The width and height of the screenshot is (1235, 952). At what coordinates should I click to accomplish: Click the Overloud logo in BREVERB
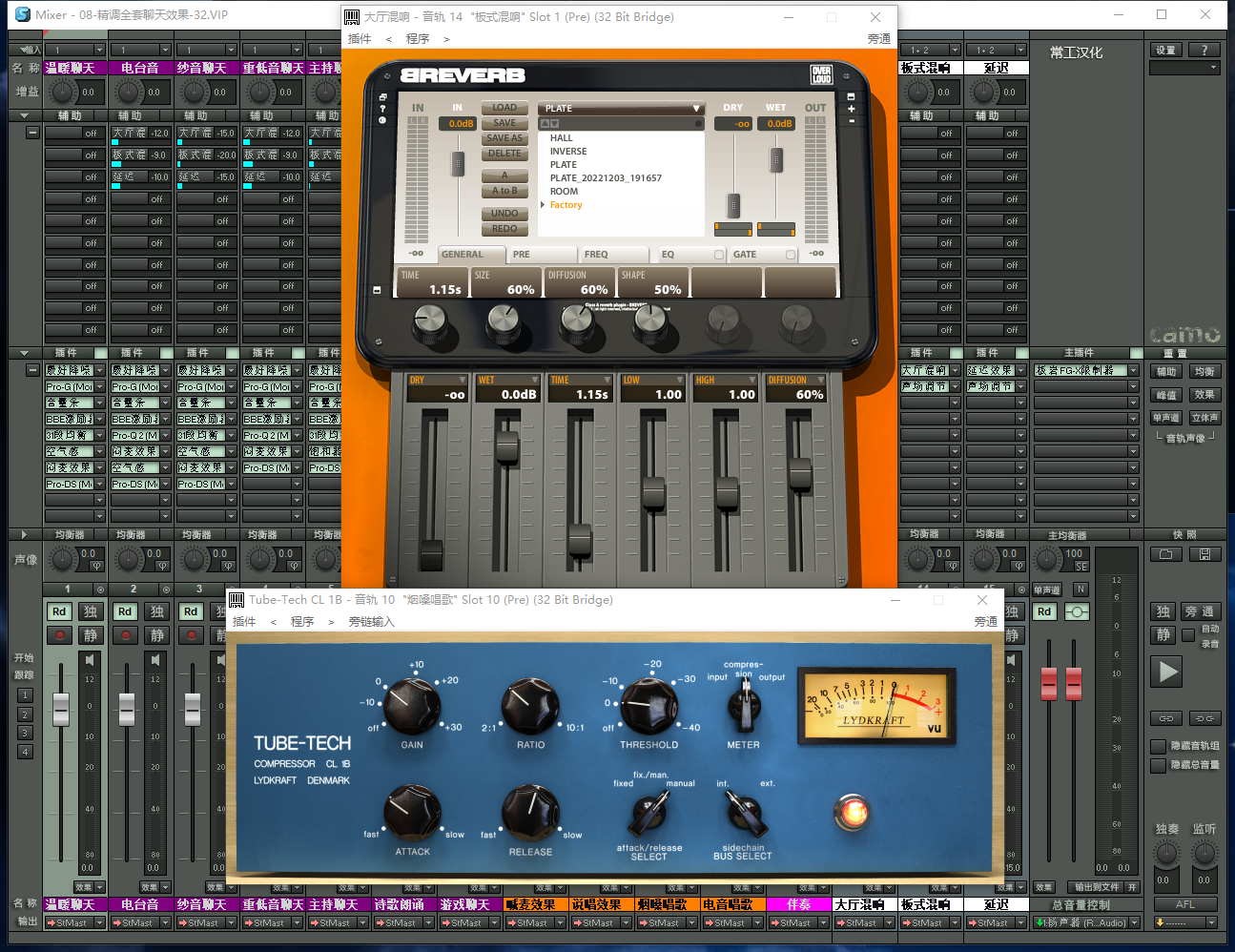pyautogui.click(x=821, y=74)
